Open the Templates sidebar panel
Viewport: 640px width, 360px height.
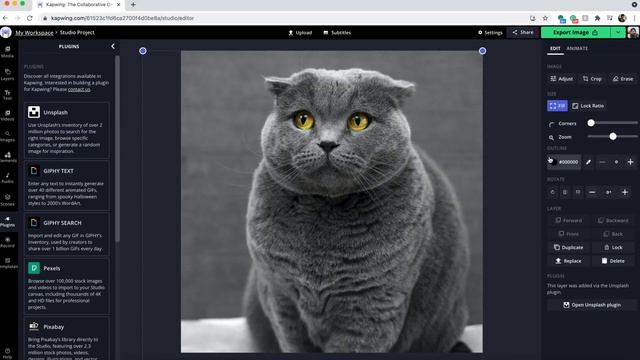(x=7, y=263)
